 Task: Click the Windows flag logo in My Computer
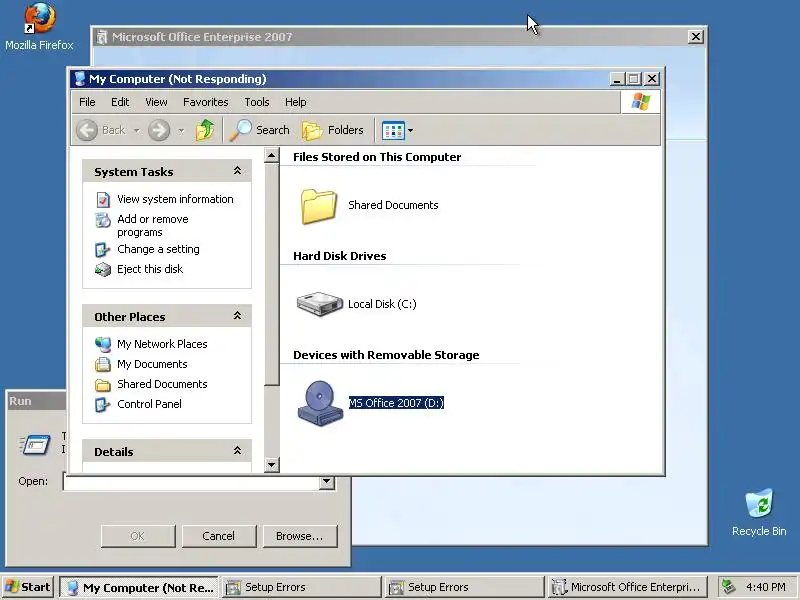pyautogui.click(x=640, y=102)
